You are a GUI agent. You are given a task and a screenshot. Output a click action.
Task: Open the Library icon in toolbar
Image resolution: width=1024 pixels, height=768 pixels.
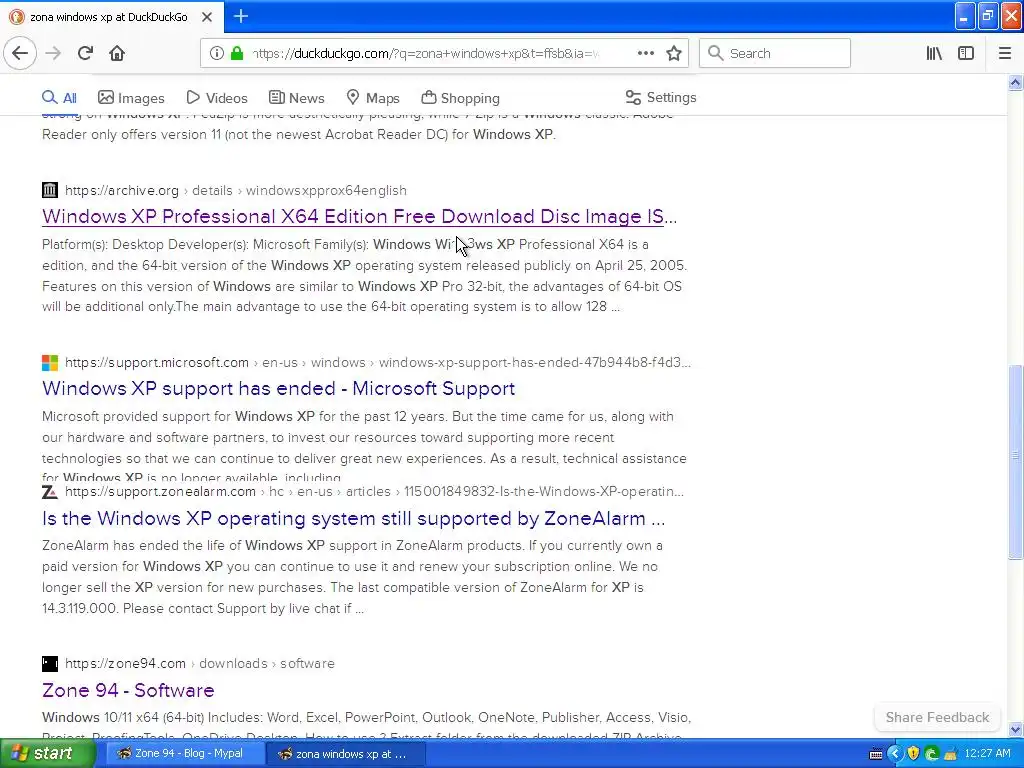(934, 53)
